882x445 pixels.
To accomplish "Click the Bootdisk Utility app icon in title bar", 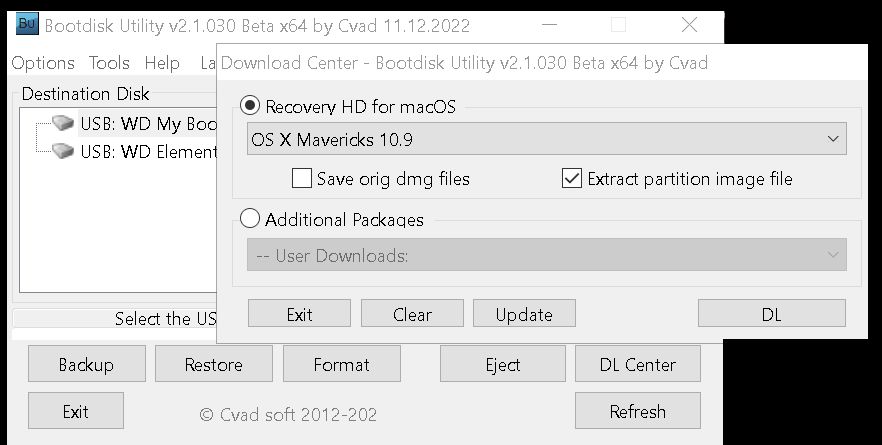I will pos(28,24).
